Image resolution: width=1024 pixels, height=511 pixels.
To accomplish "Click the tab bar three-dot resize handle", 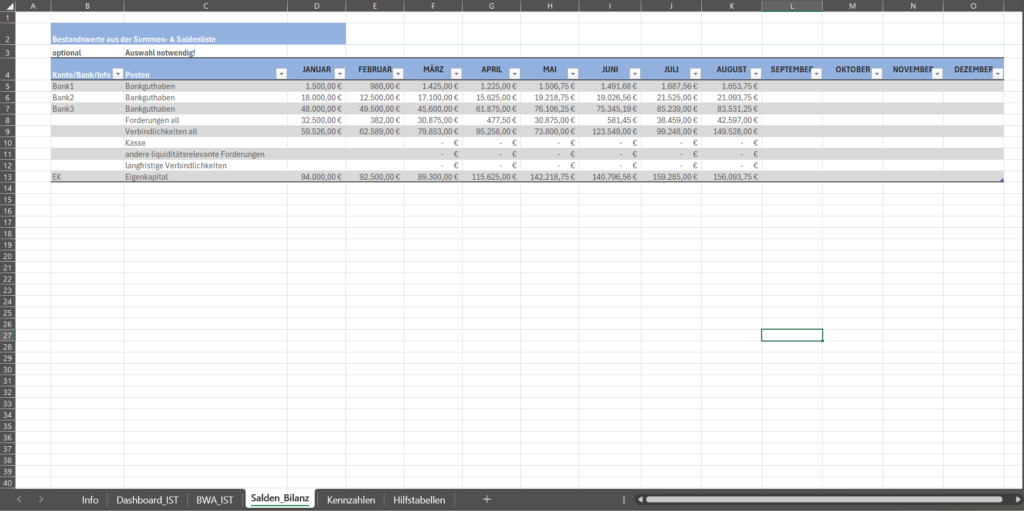I will pos(624,499).
